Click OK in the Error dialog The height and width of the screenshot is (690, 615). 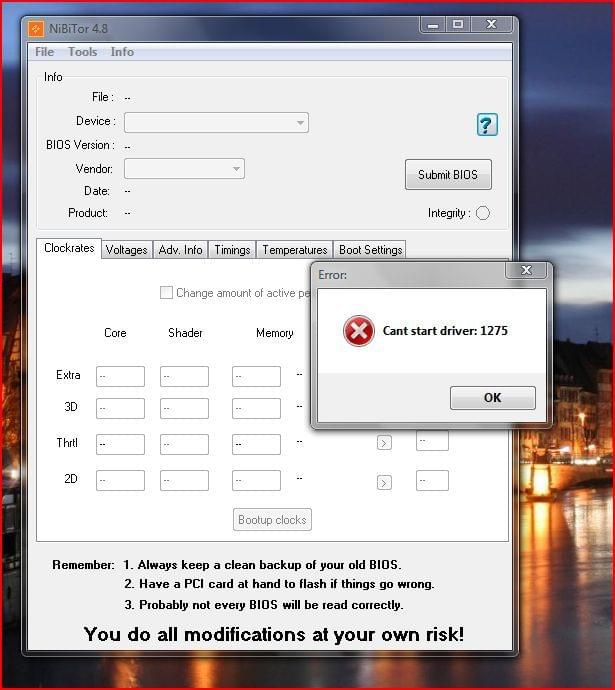[493, 398]
